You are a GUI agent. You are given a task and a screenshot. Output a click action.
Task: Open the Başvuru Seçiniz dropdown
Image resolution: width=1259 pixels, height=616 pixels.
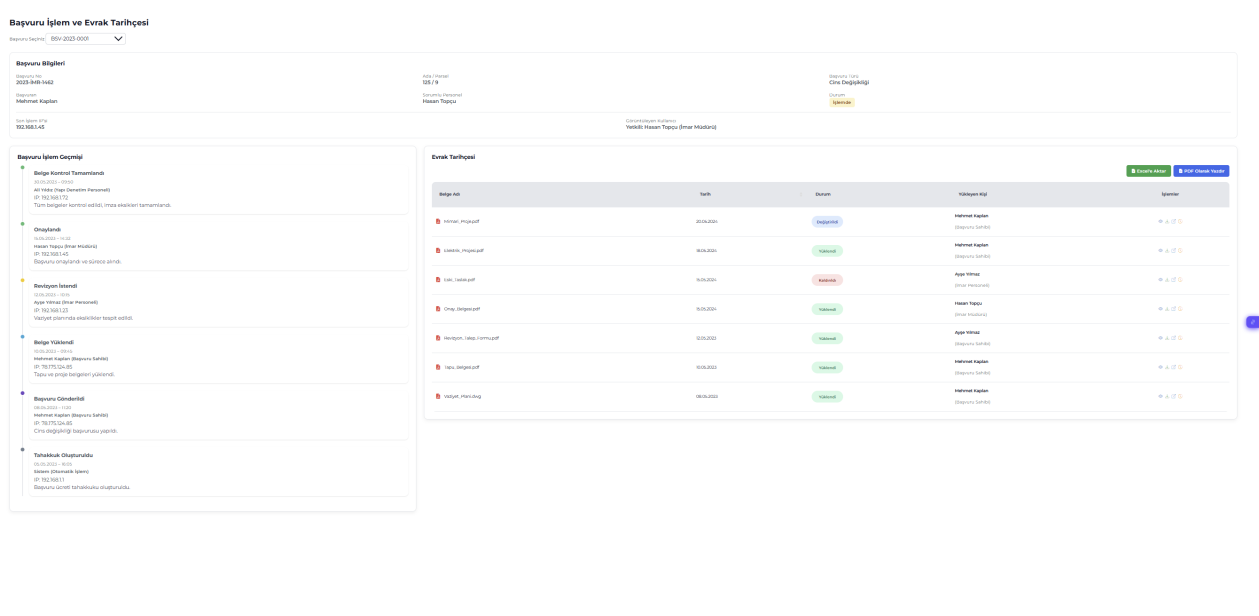[86, 39]
